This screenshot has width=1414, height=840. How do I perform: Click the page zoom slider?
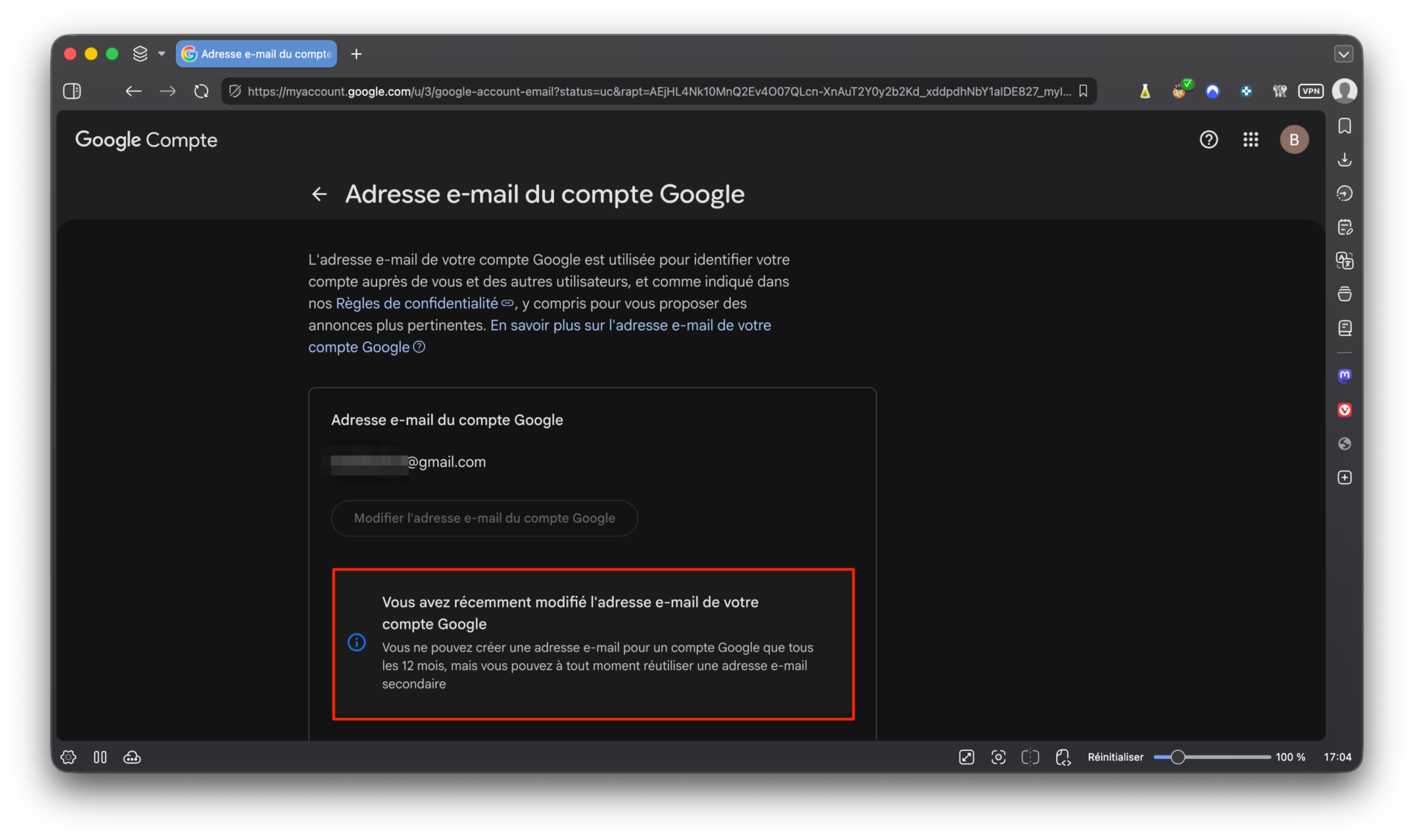(1212, 757)
